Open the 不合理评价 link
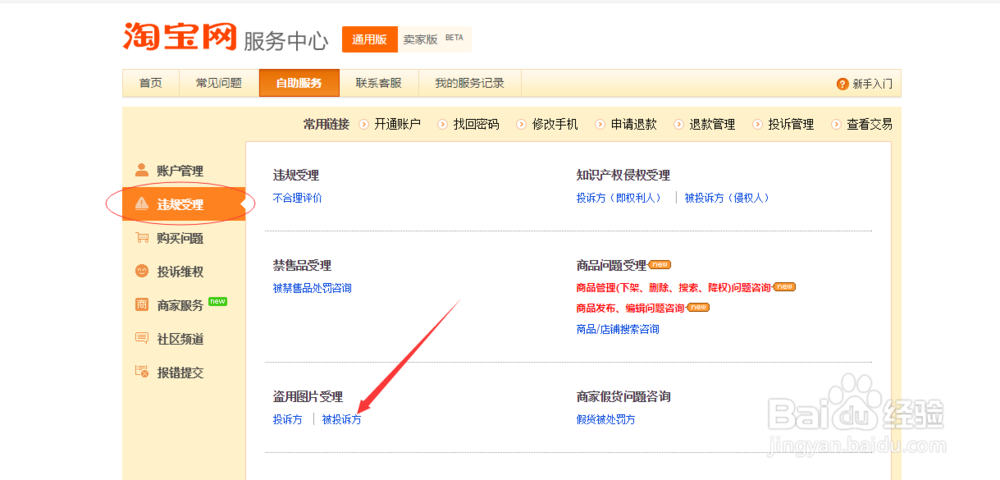Viewport: 1000px width, 480px height. coord(298,198)
